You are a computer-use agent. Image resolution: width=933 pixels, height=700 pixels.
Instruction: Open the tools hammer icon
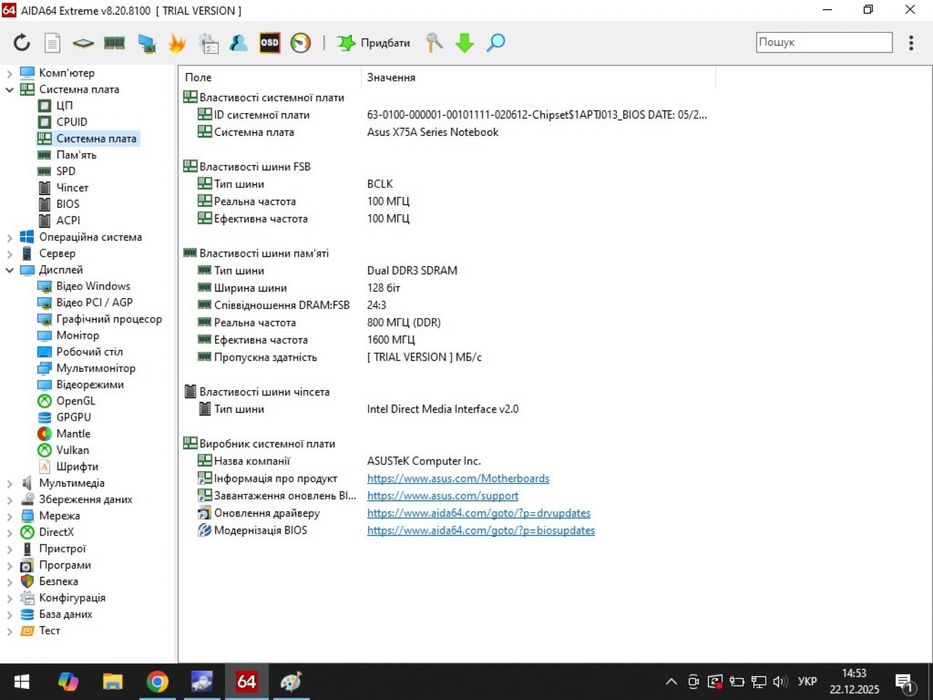(x=434, y=42)
